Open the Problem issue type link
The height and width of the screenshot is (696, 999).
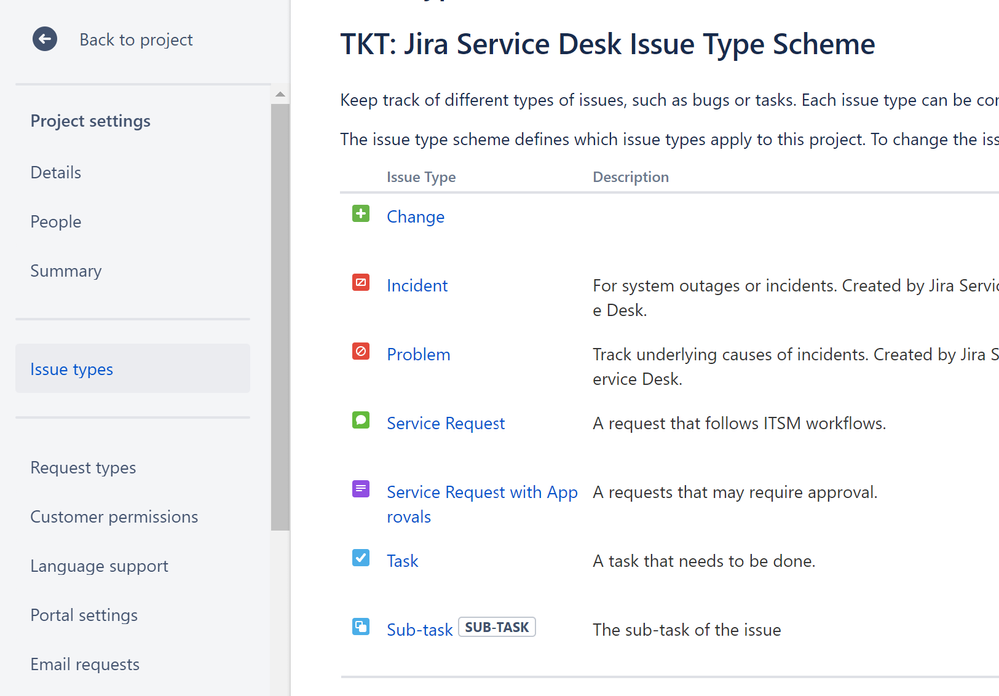(x=419, y=354)
